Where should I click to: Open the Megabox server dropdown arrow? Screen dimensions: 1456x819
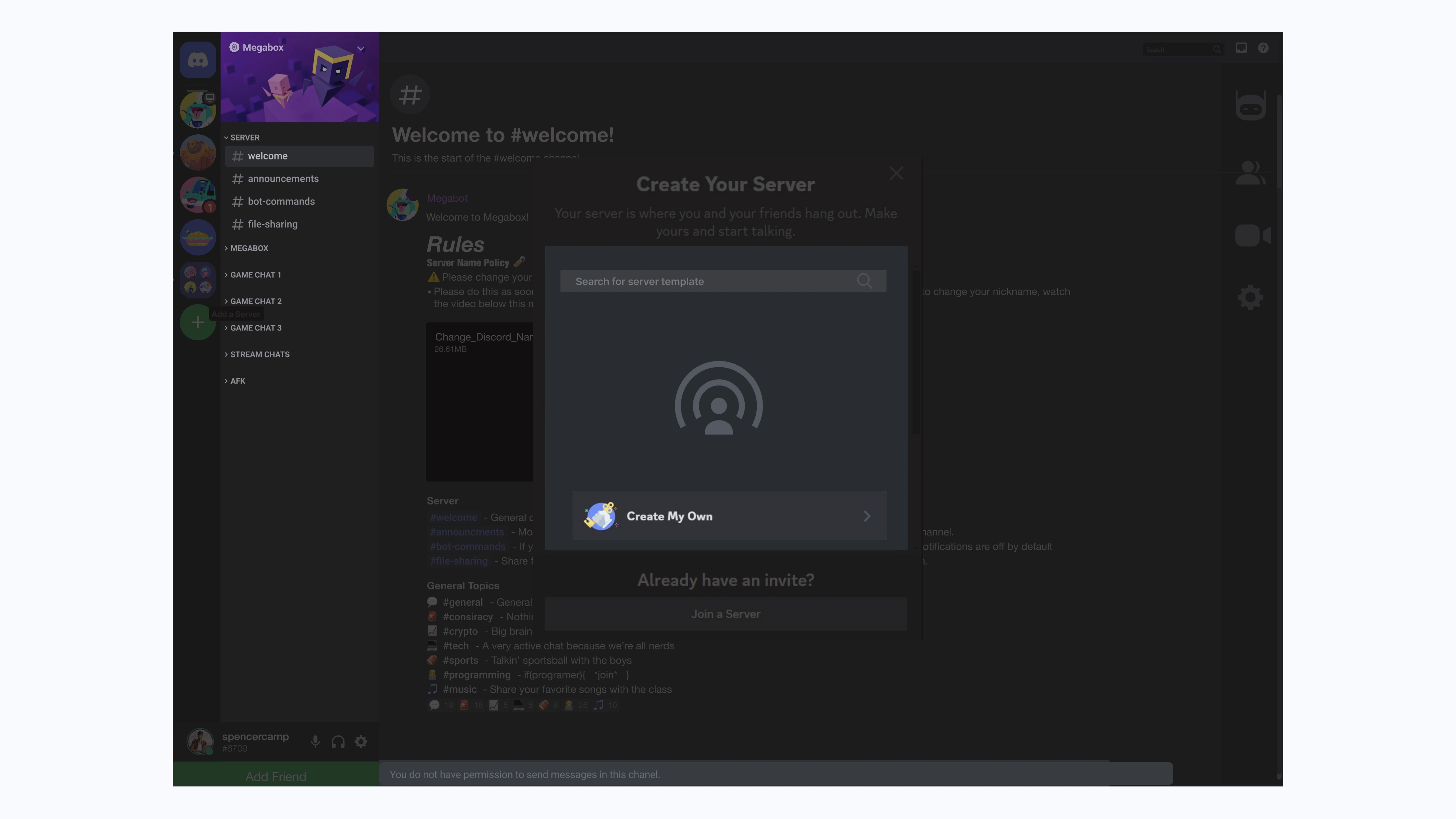[x=361, y=49]
